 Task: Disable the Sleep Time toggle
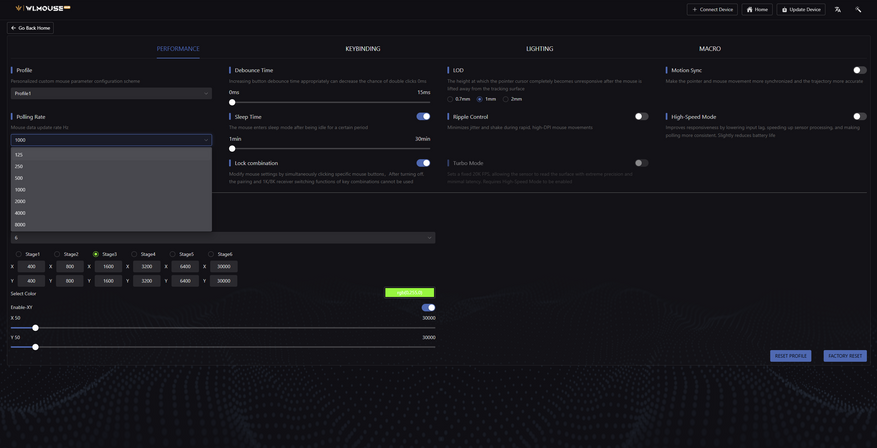(x=423, y=116)
